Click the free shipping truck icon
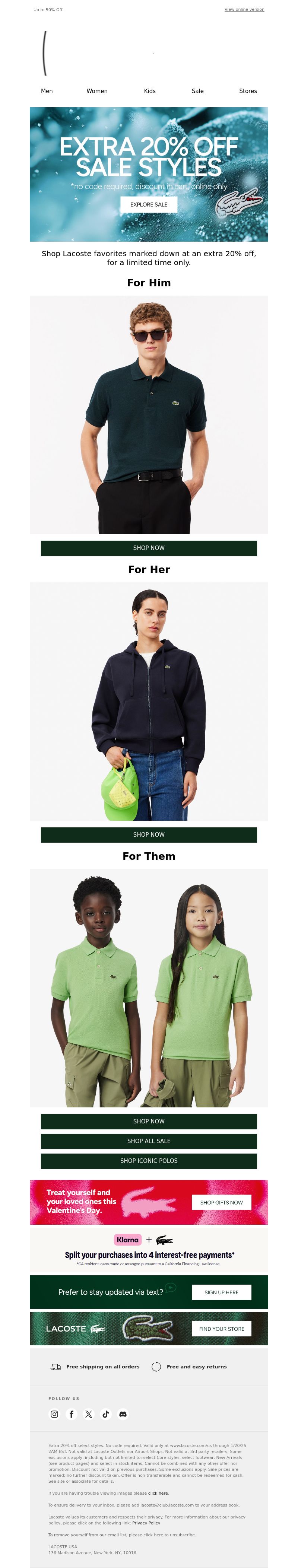The image size is (298, 1568). pos(56,1367)
